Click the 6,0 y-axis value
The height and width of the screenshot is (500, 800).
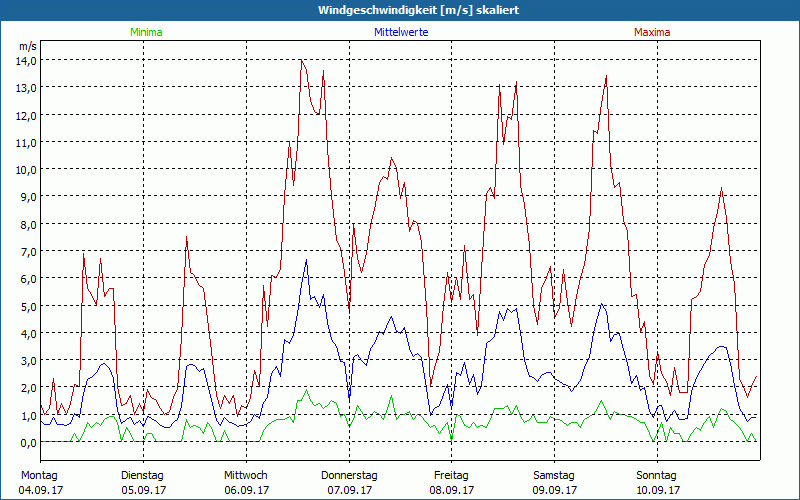click(x=28, y=279)
